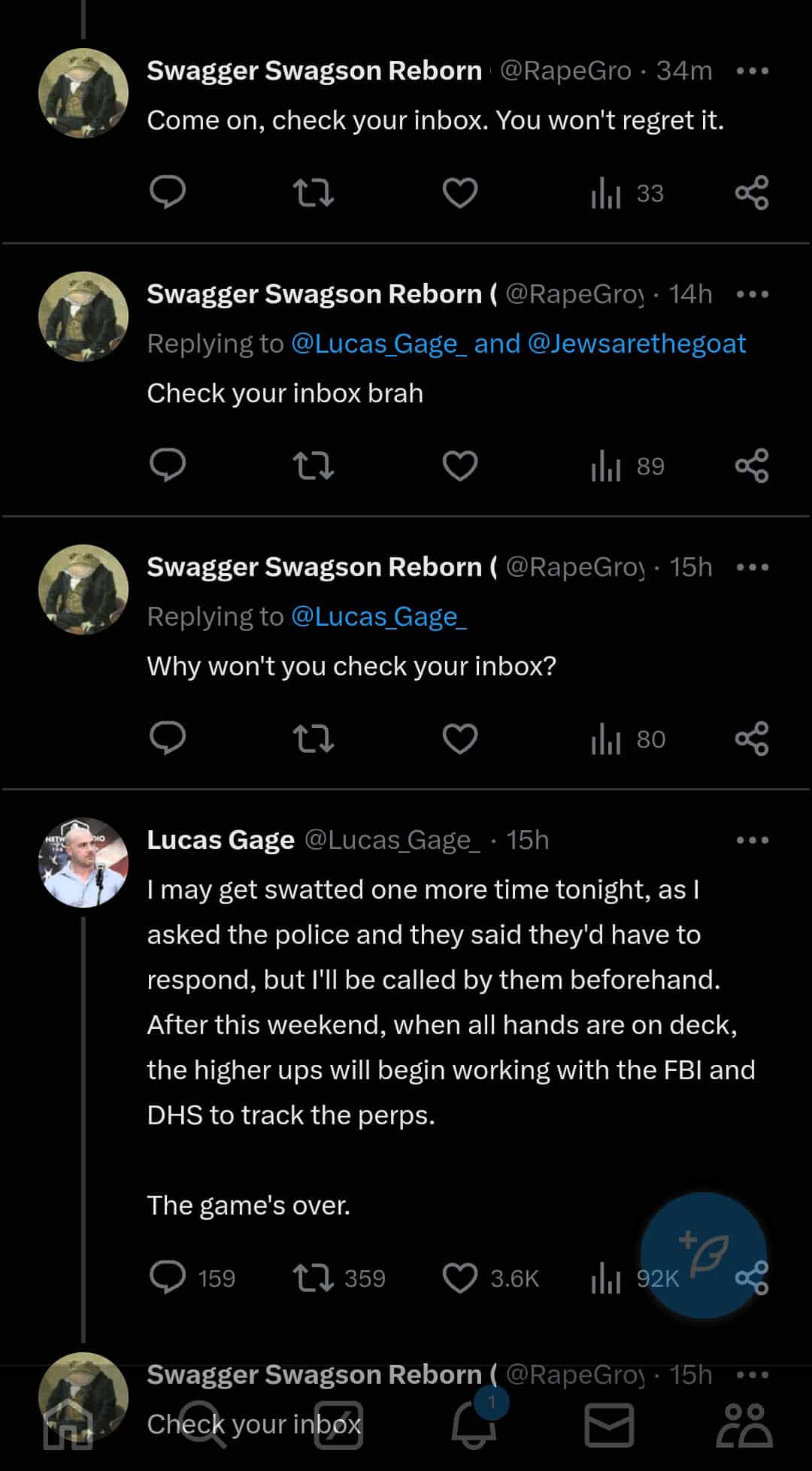Repost the "Why won't you check your inbox?" post

click(313, 739)
